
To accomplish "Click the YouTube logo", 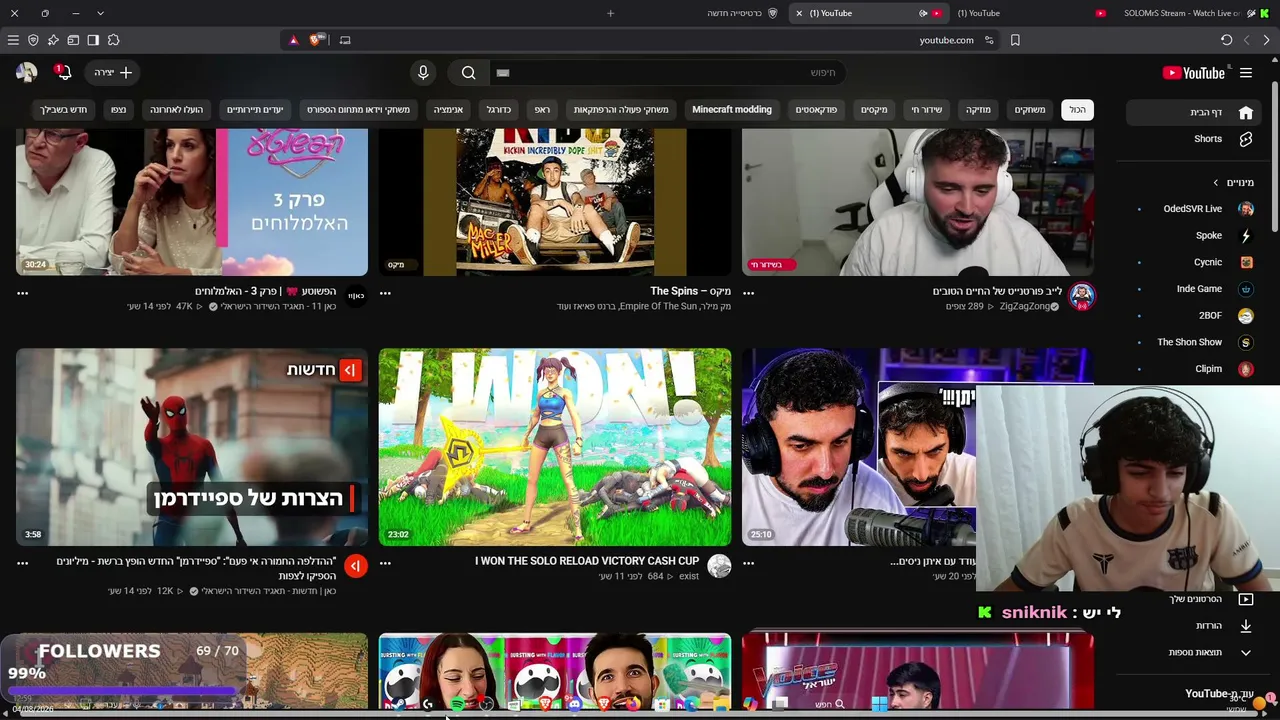I will click(x=1194, y=73).
